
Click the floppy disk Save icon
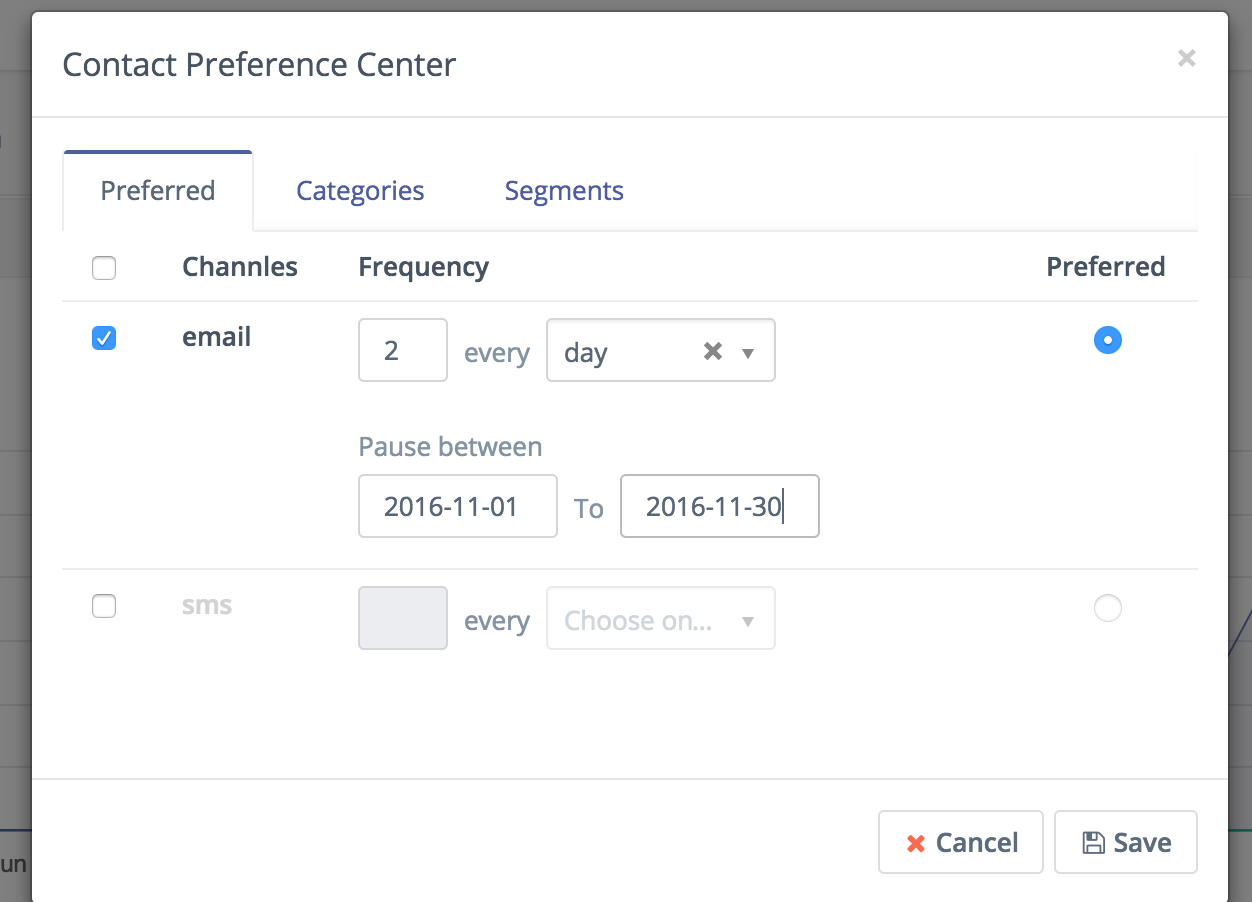(x=1094, y=843)
